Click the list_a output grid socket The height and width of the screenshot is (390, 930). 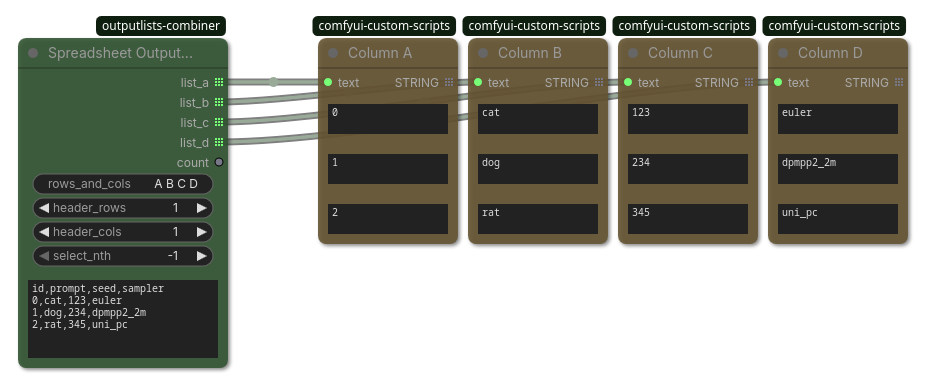coord(219,82)
